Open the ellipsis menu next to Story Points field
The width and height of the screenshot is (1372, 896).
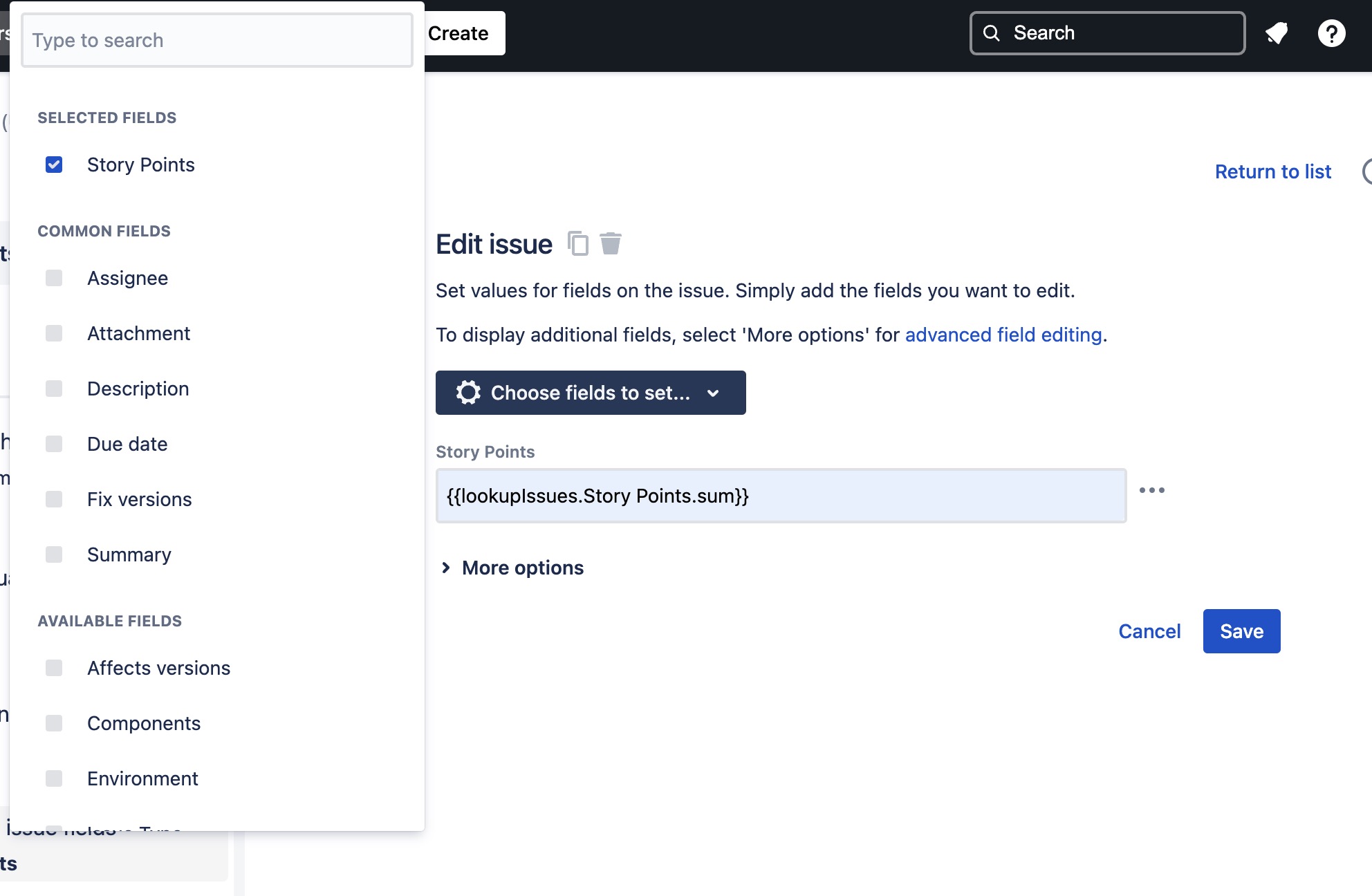(x=1152, y=491)
